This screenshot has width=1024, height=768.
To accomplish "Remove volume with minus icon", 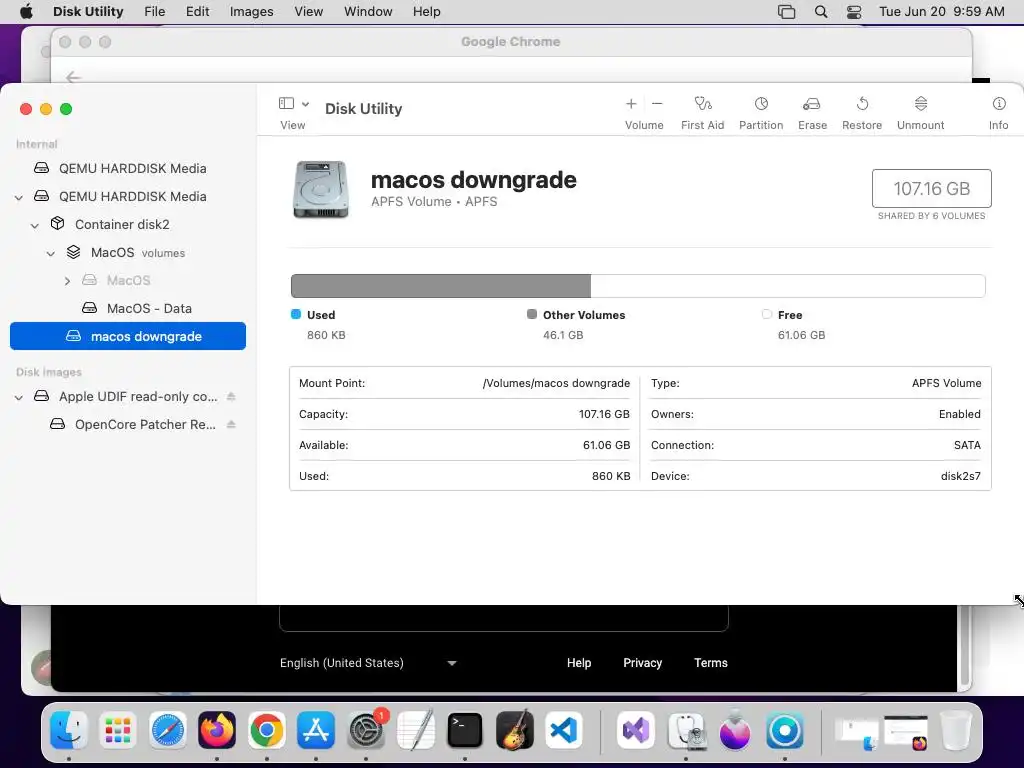I will point(657,104).
